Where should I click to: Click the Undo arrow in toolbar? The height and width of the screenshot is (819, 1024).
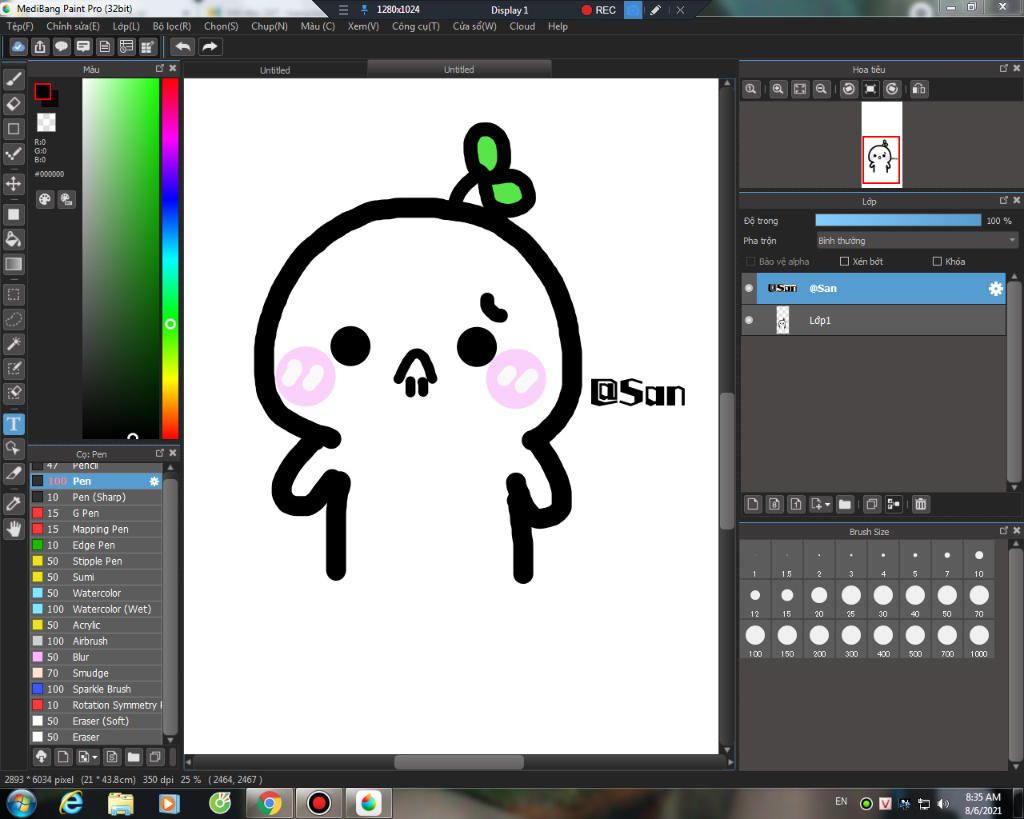click(183, 47)
